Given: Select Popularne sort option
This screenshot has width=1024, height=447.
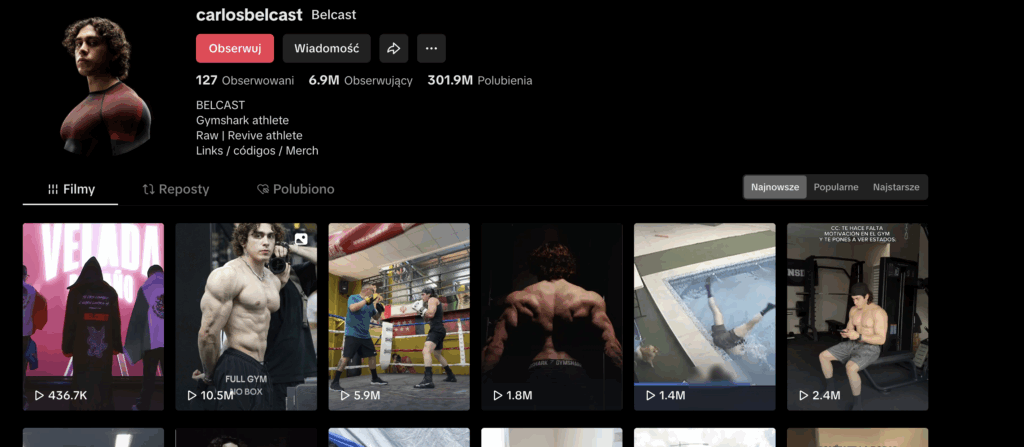Looking at the screenshot, I should 836,187.
